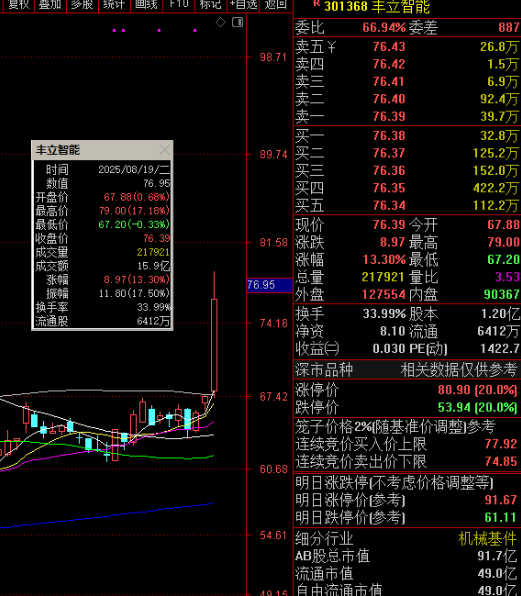Select the 买一 bid price 76.38

coord(389,136)
